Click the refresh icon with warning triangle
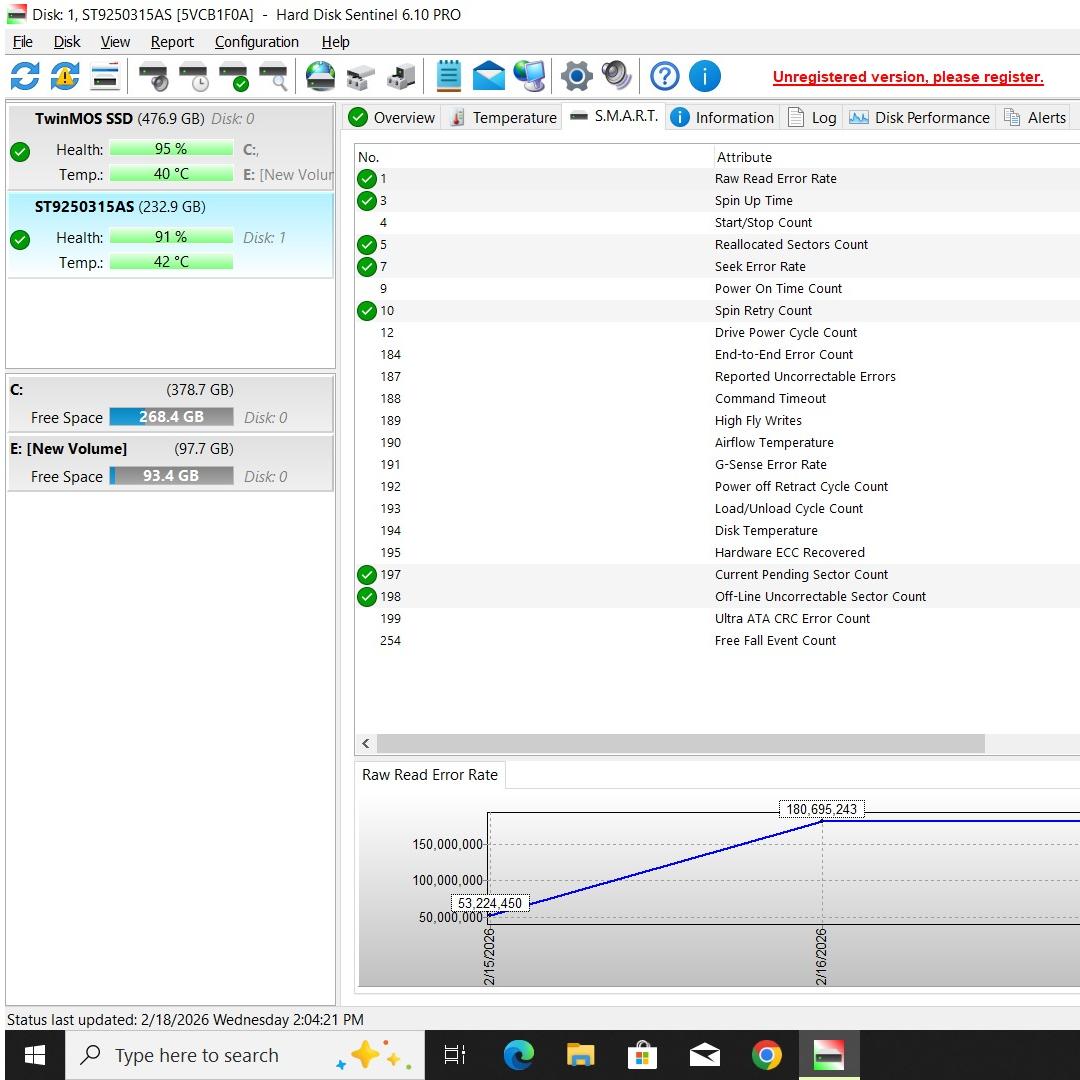 pos(65,76)
